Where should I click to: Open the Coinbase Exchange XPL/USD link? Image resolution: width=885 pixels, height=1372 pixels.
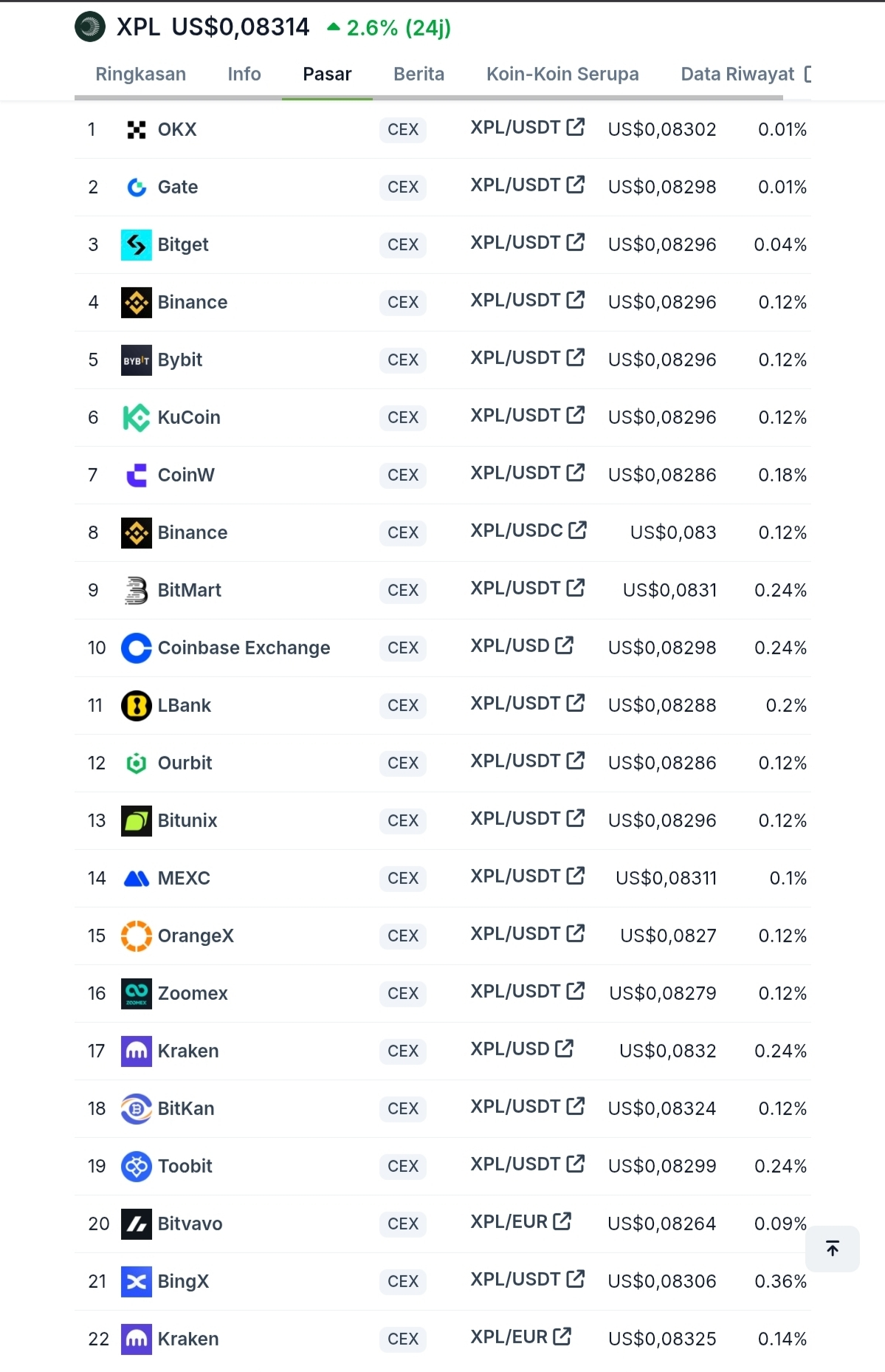[x=510, y=646]
